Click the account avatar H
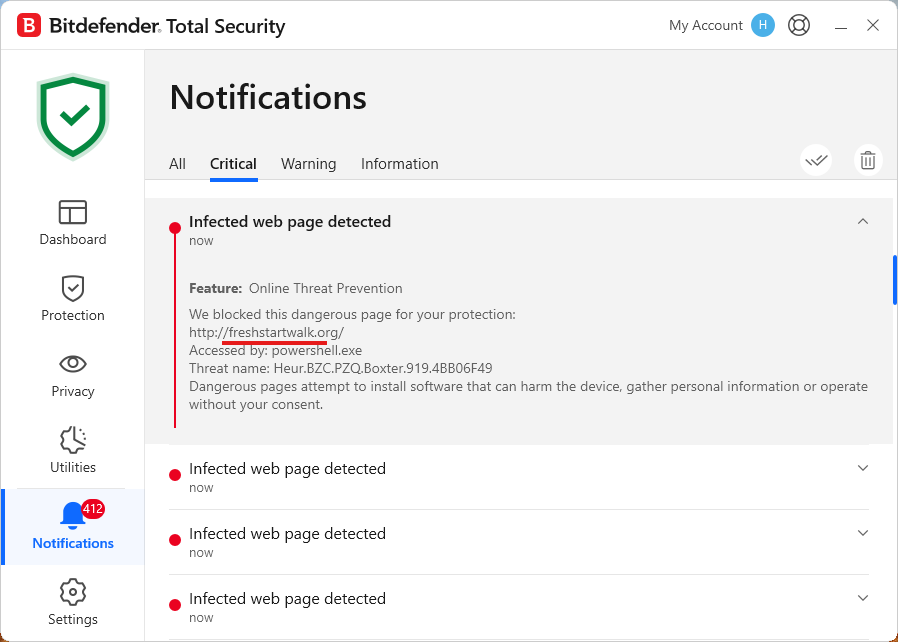The width and height of the screenshot is (898, 642). (763, 25)
